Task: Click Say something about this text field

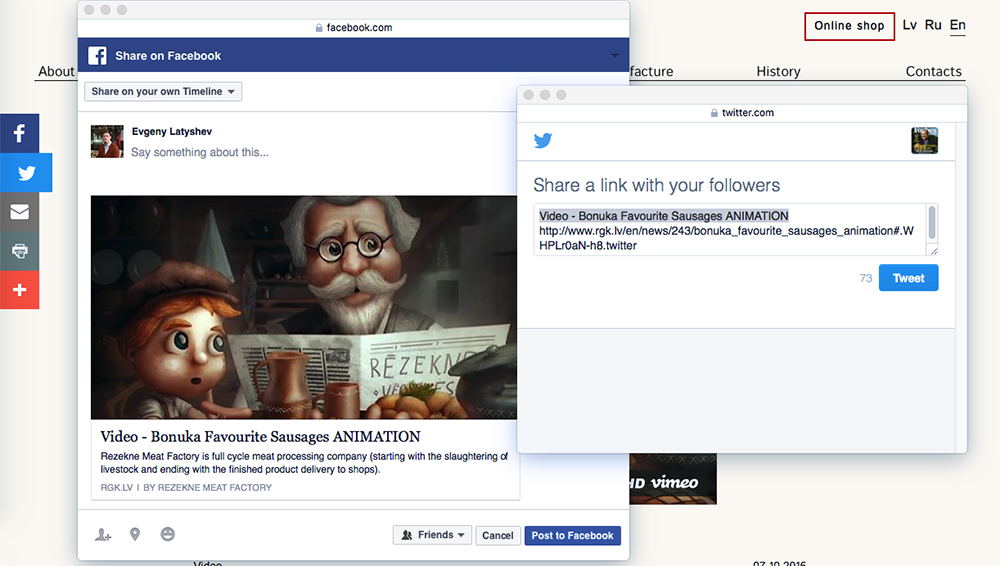Action: click(200, 153)
